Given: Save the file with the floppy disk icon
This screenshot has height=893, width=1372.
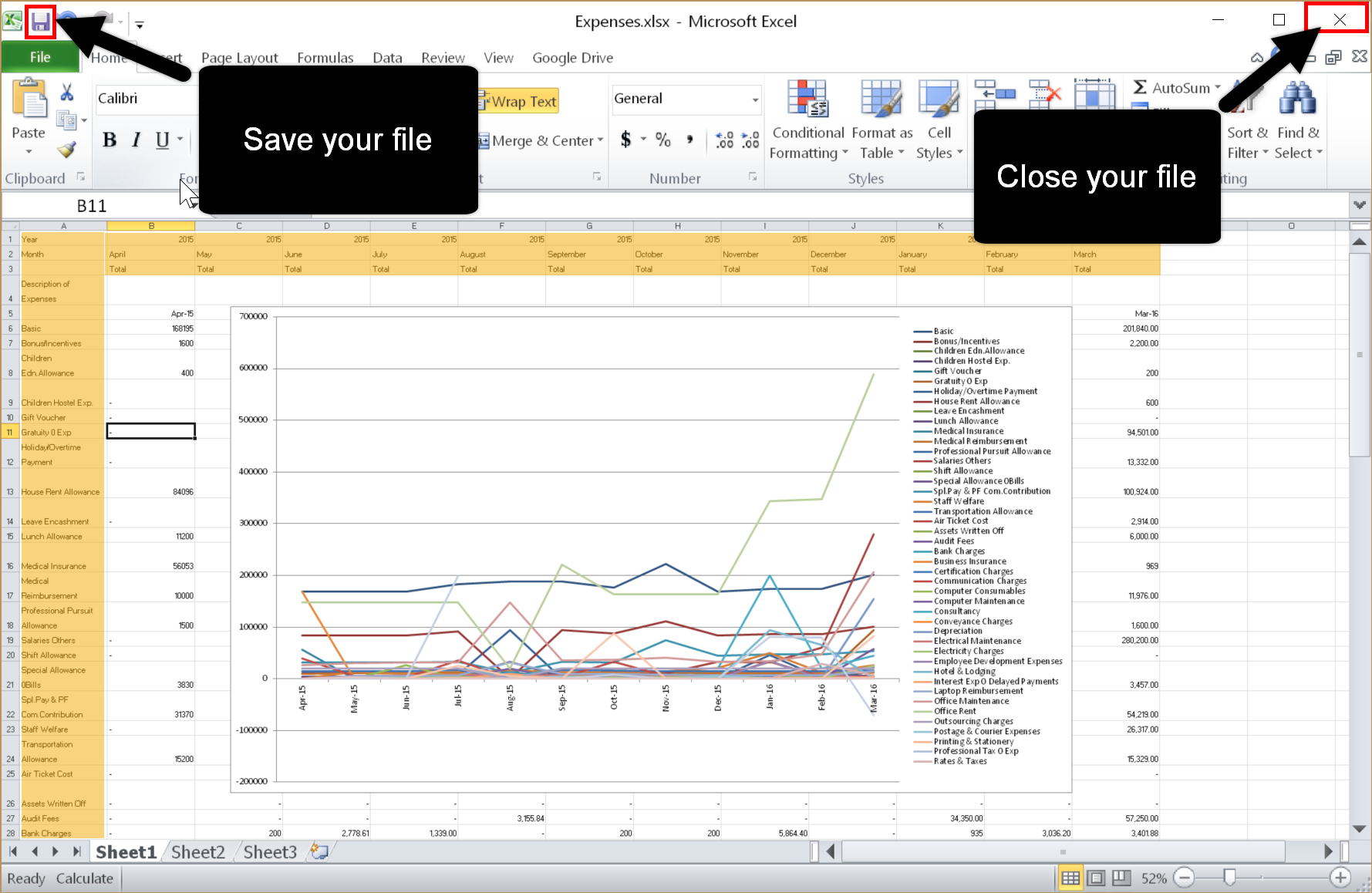Looking at the screenshot, I should click(x=40, y=22).
